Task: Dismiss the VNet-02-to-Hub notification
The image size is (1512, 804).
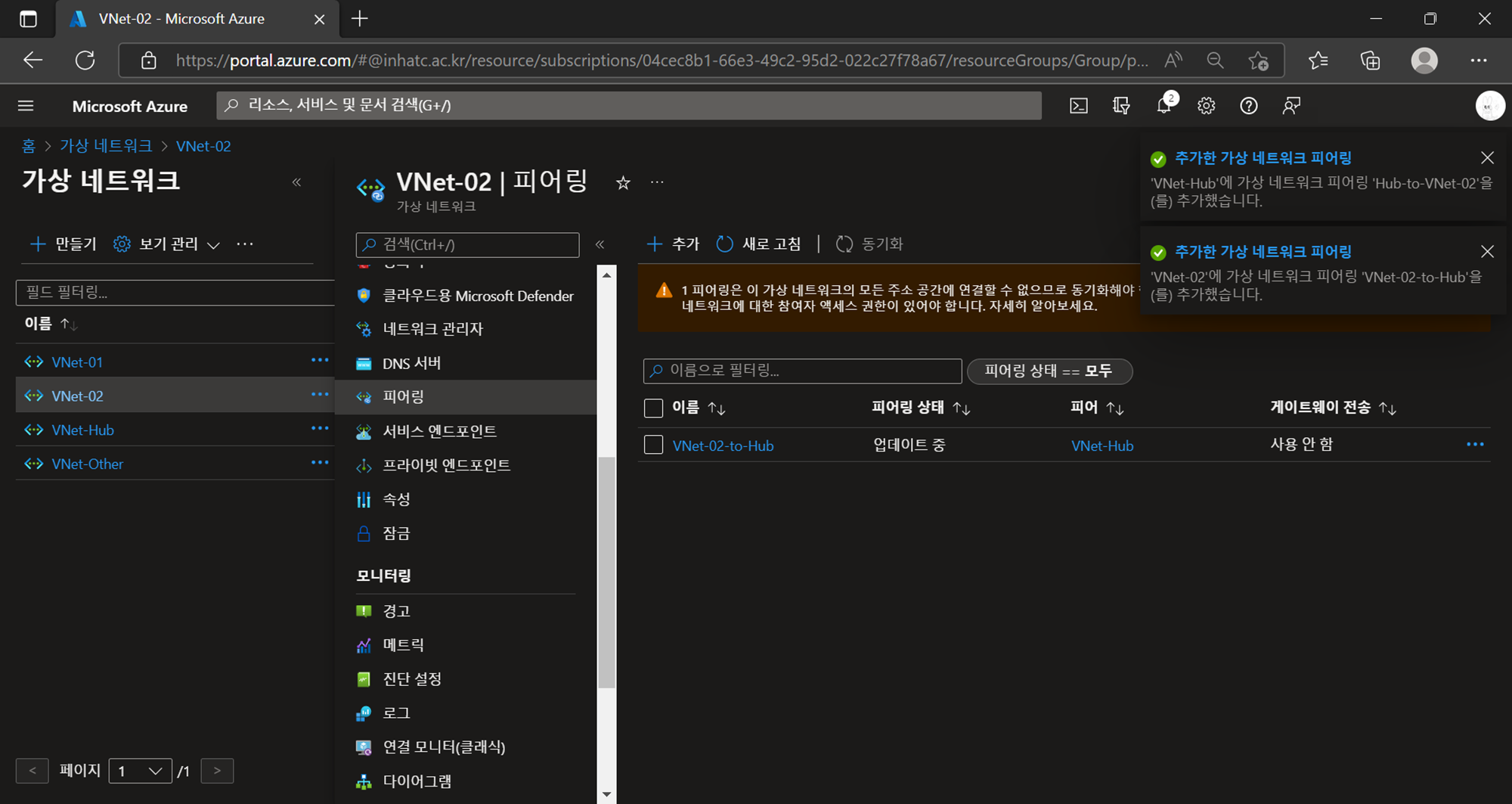Action: point(1487,251)
